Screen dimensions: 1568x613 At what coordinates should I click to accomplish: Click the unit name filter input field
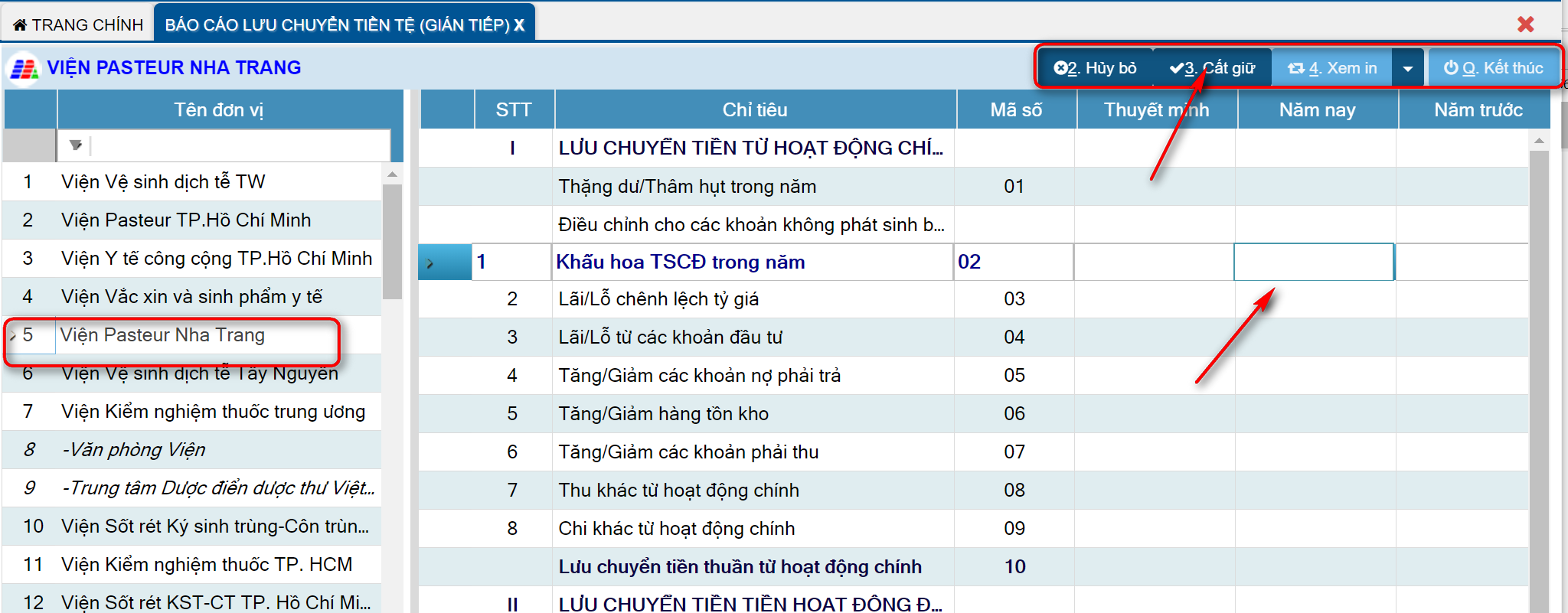pos(239,145)
